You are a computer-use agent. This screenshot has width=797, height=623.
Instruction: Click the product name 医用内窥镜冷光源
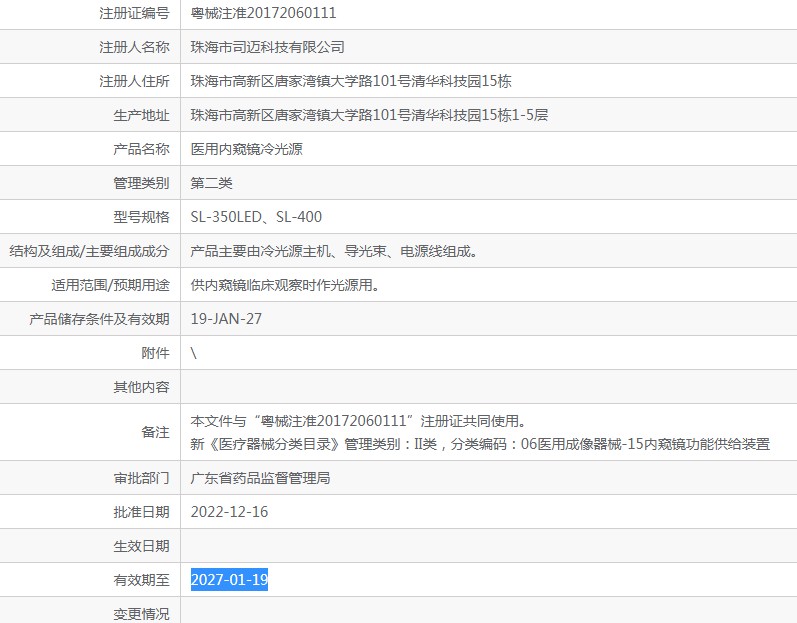coord(247,149)
